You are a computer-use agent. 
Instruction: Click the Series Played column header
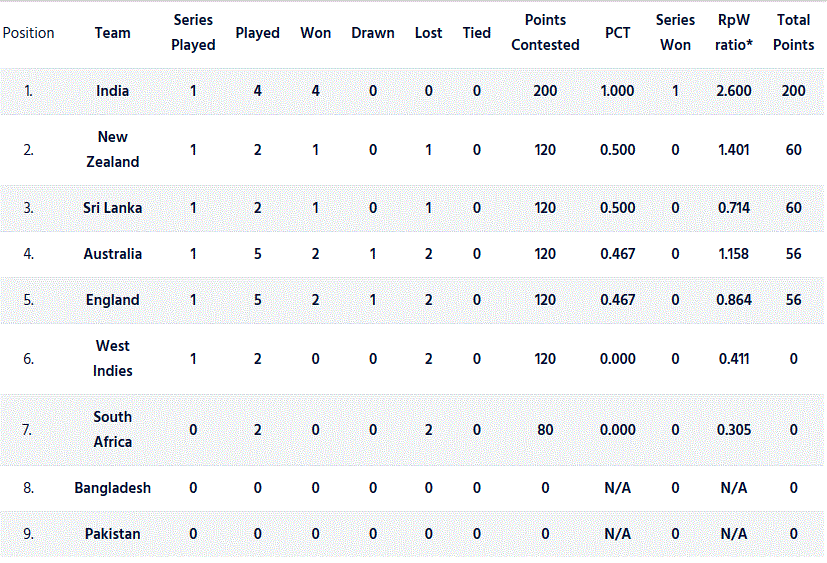[x=193, y=32]
